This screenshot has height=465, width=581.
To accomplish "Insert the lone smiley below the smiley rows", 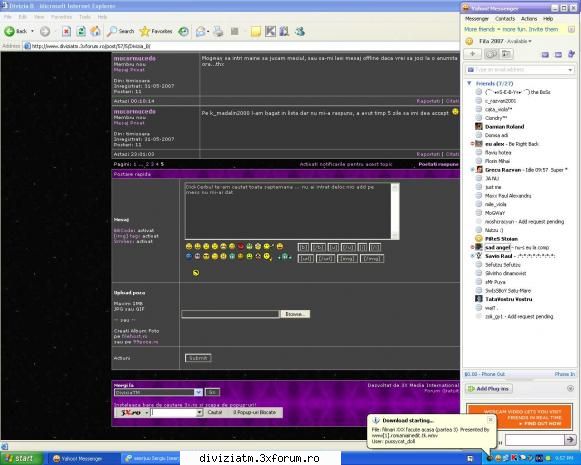I will [x=196, y=273].
